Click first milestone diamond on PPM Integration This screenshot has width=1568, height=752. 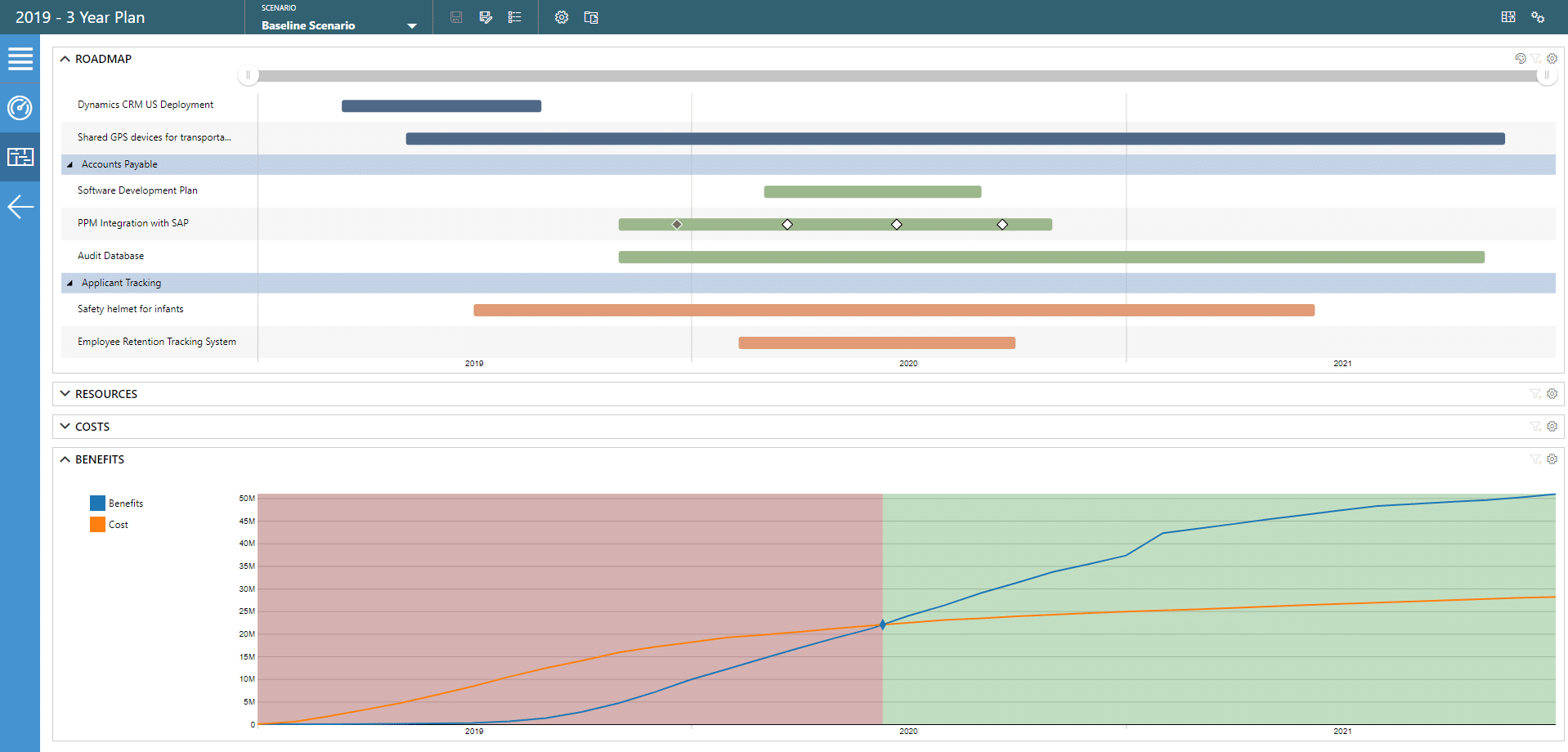pos(677,224)
